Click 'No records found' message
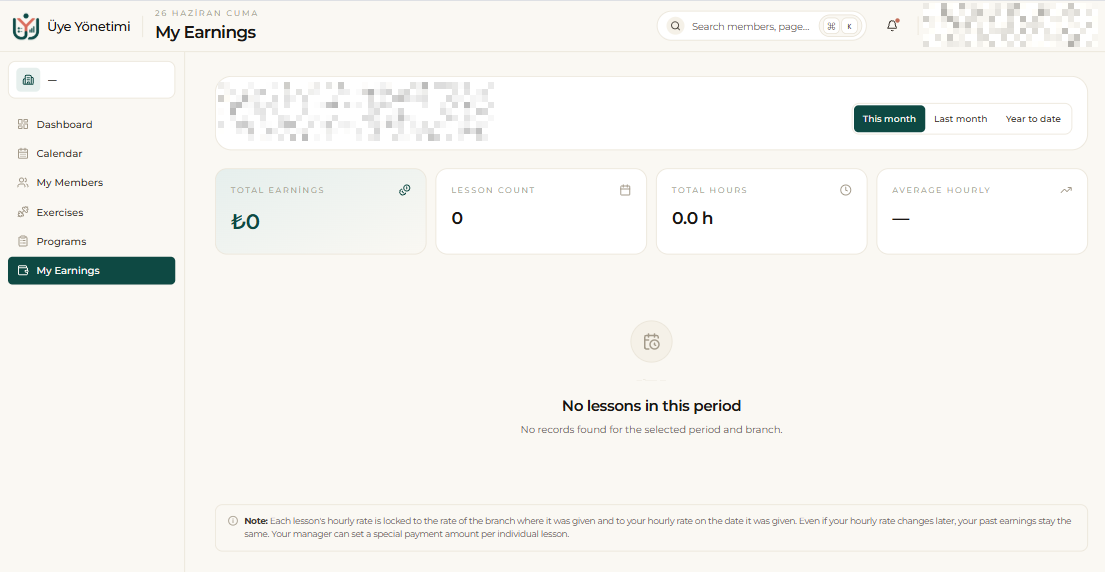Viewport: 1105px width, 572px height. [x=651, y=430]
